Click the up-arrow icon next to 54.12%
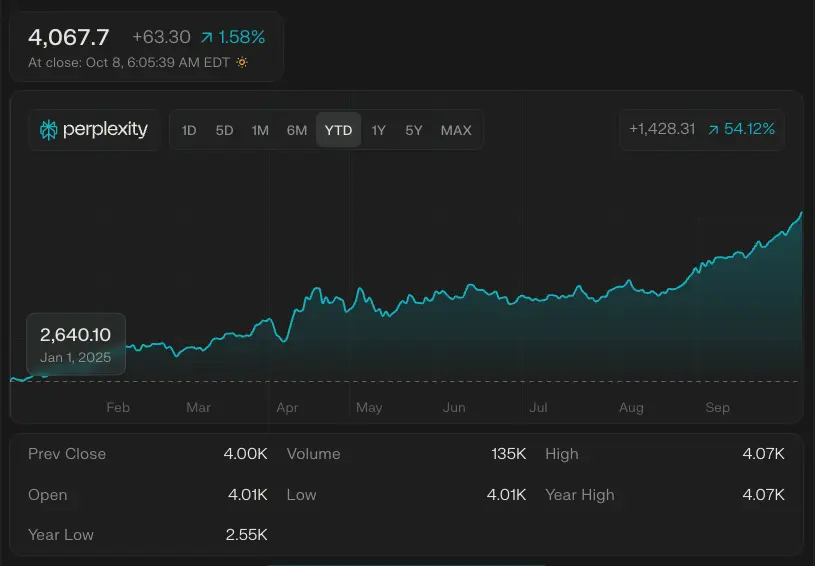The image size is (815, 566). [x=713, y=130]
